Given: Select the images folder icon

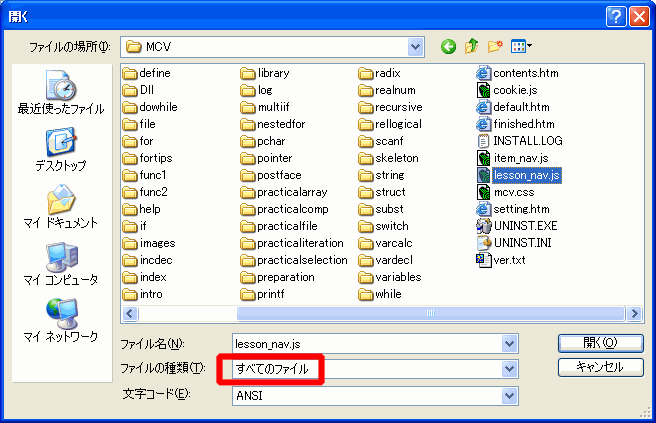Looking at the screenshot, I should 130,244.
